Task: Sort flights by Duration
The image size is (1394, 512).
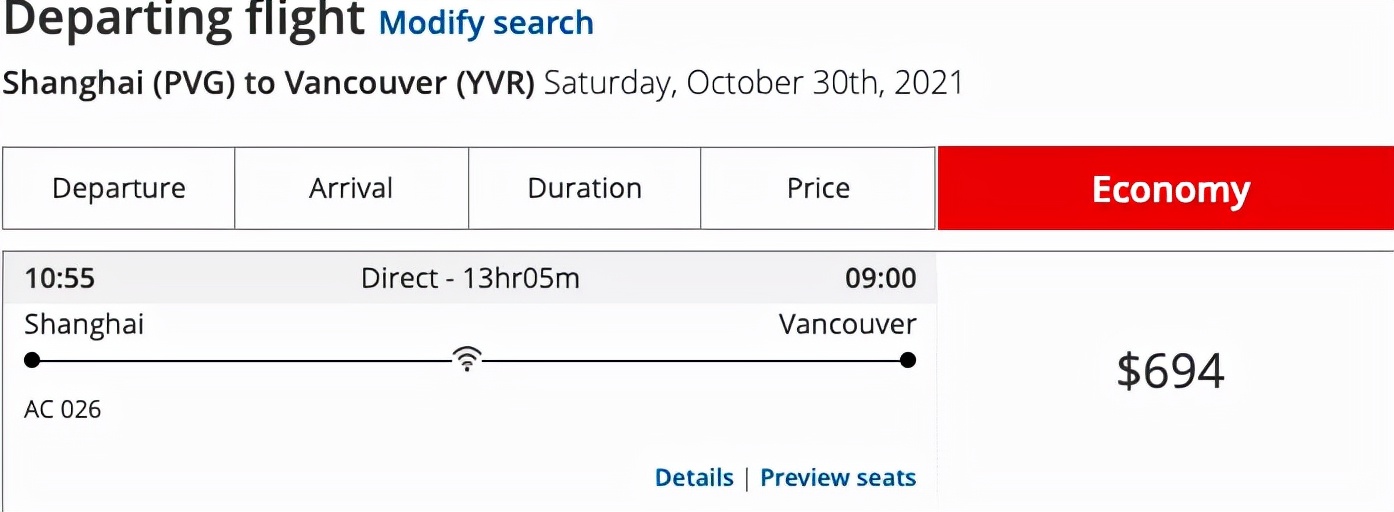Action: click(585, 189)
